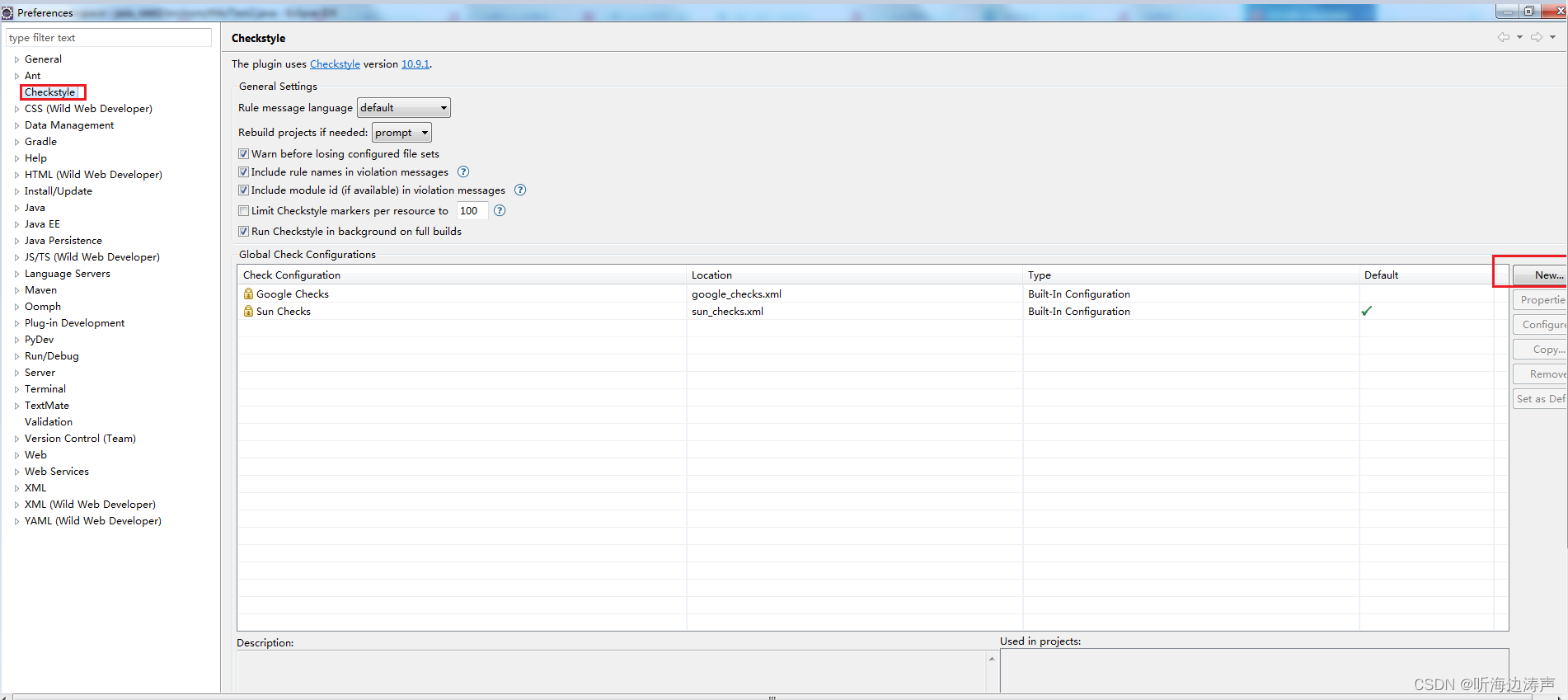Expand the XML tree node
The width and height of the screenshot is (1568, 700).
point(16,488)
